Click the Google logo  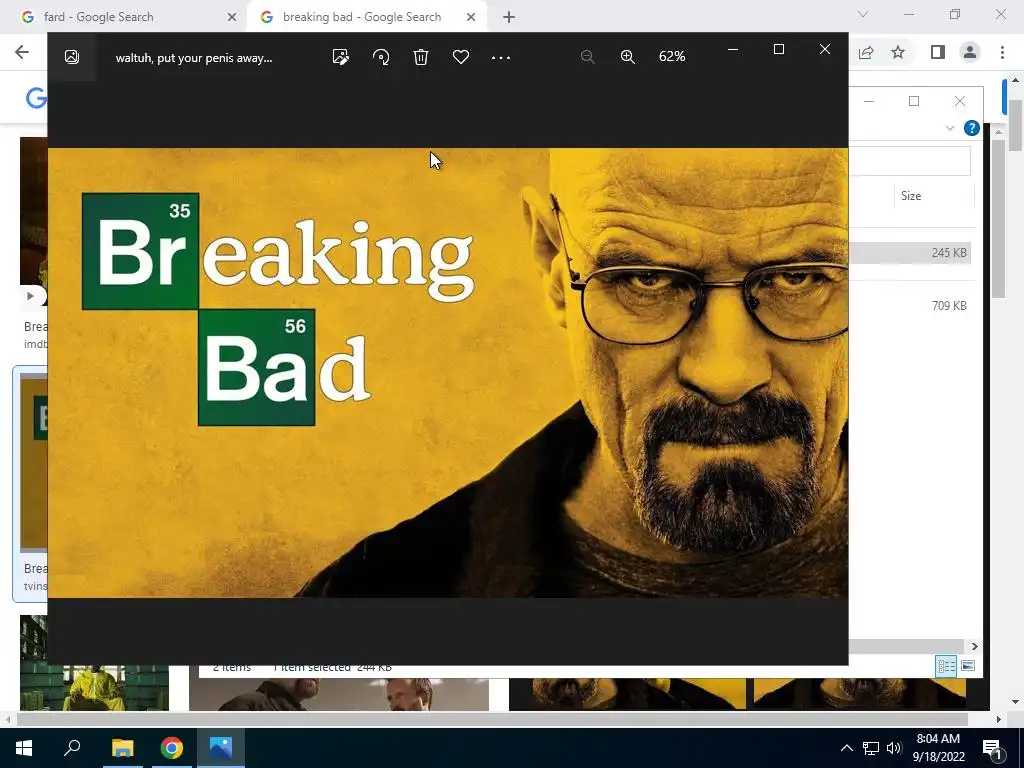pyautogui.click(x=36, y=98)
